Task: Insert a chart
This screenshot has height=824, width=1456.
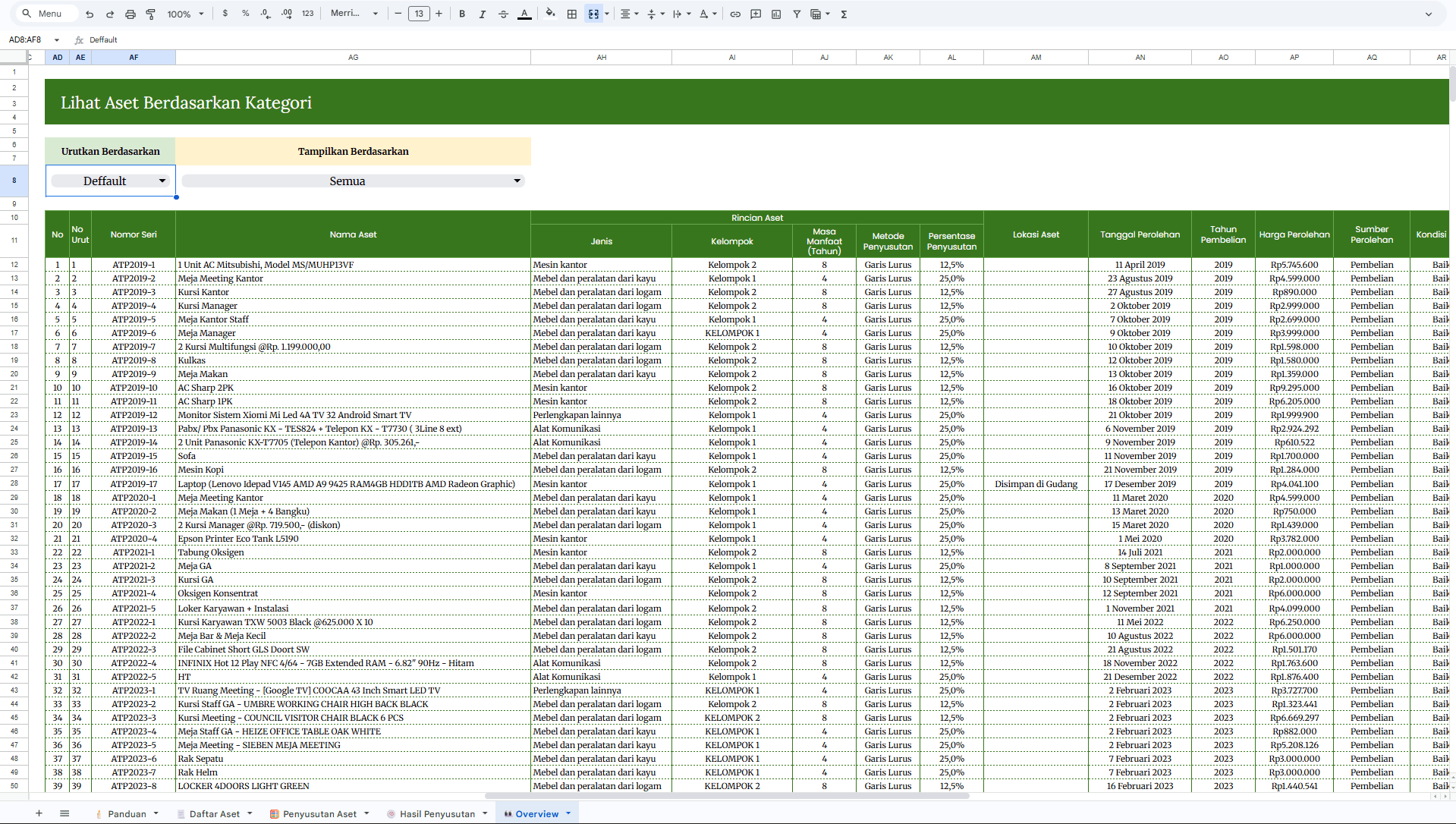Action: click(775, 14)
